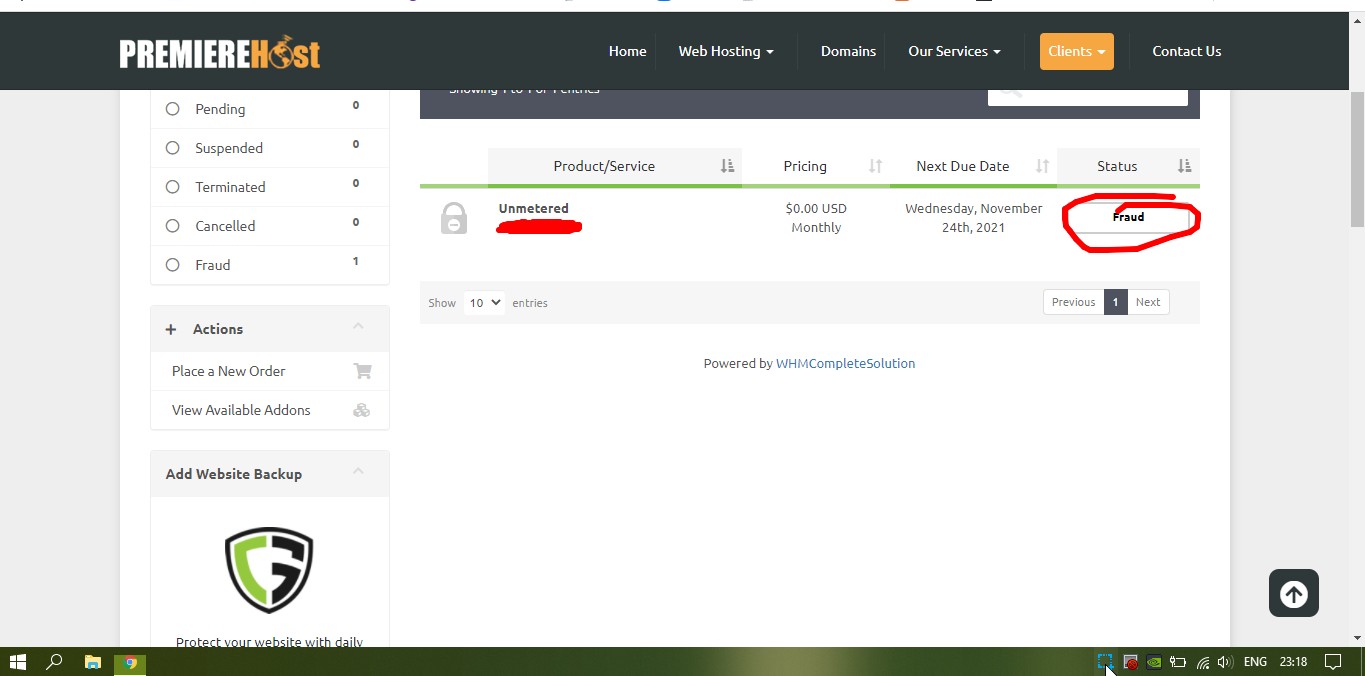1365x676 pixels.
Task: Expand the Web Hosting menu
Action: tap(725, 51)
